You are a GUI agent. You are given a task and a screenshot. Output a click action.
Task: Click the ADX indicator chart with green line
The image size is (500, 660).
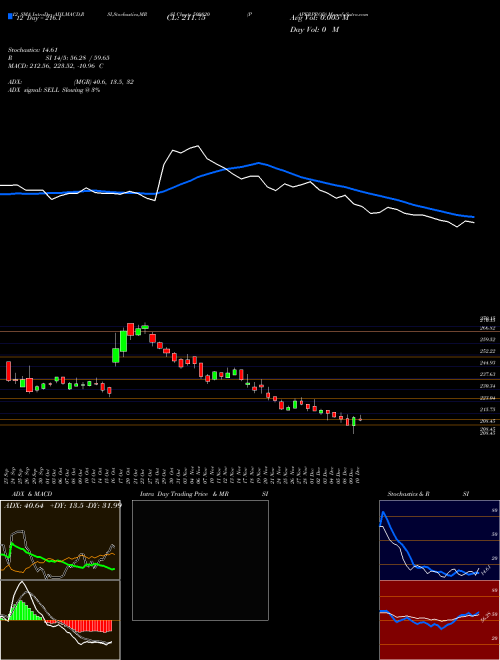coord(60,540)
